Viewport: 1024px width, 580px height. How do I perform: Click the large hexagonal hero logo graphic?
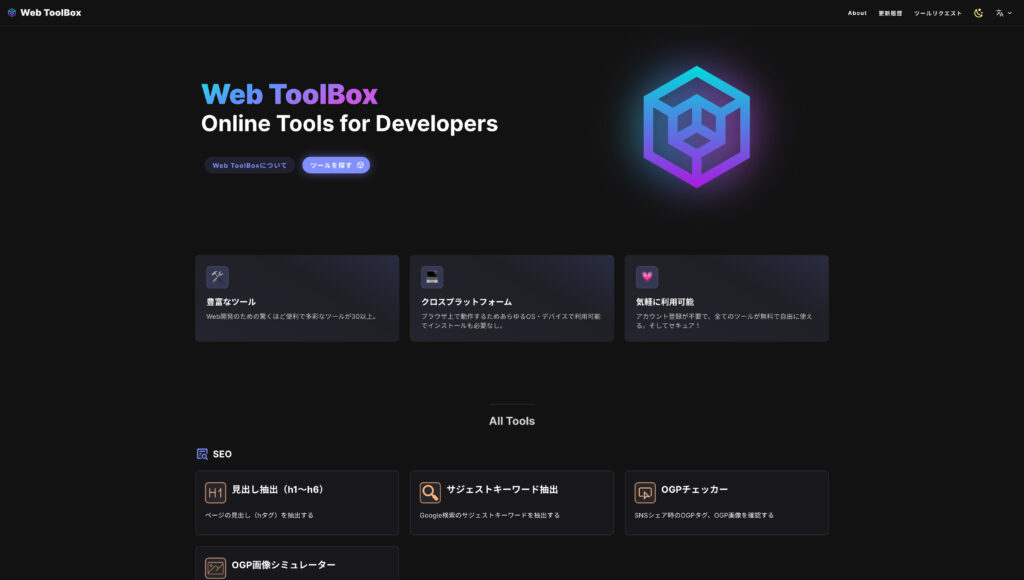697,127
